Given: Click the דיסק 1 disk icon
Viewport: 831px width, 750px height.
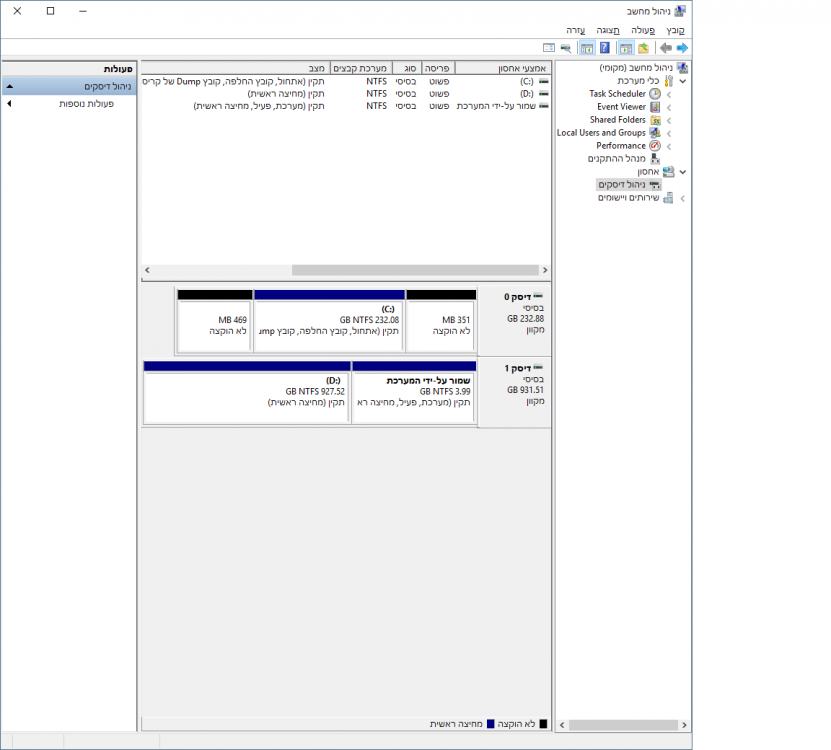Looking at the screenshot, I should click(538, 367).
